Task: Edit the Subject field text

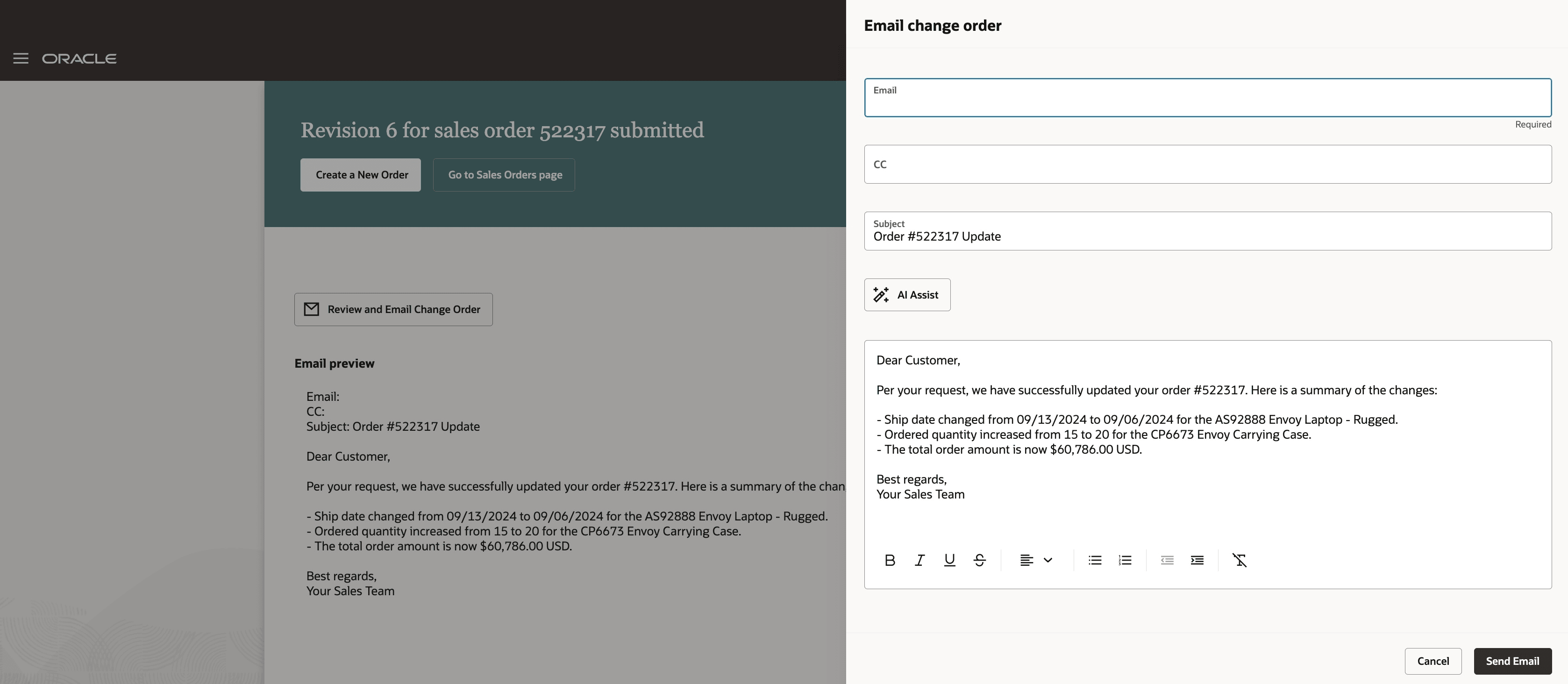Action: 1207,236
